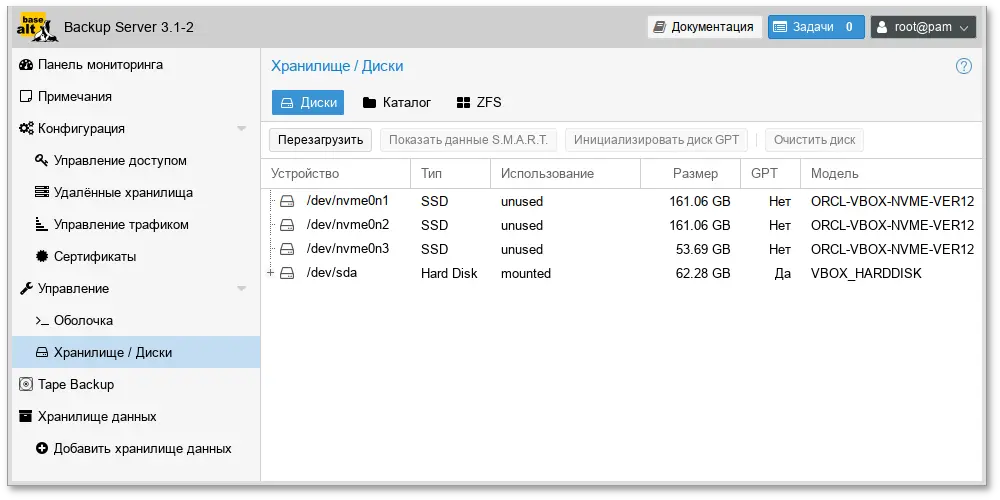This screenshot has width=1000, height=500.
Task: Click the certificate icon of Сертификаты
Action: pos(41,256)
